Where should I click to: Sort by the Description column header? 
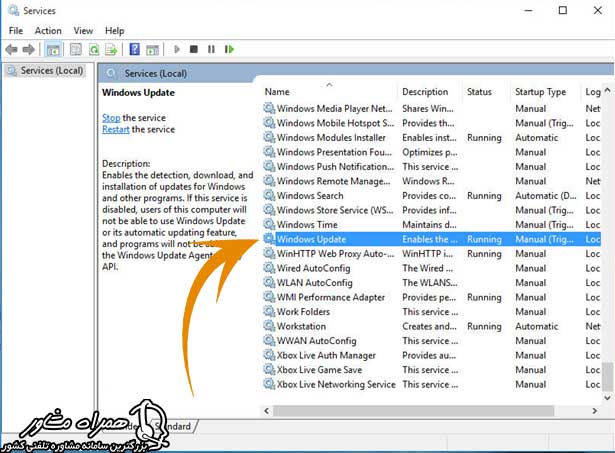[425, 92]
